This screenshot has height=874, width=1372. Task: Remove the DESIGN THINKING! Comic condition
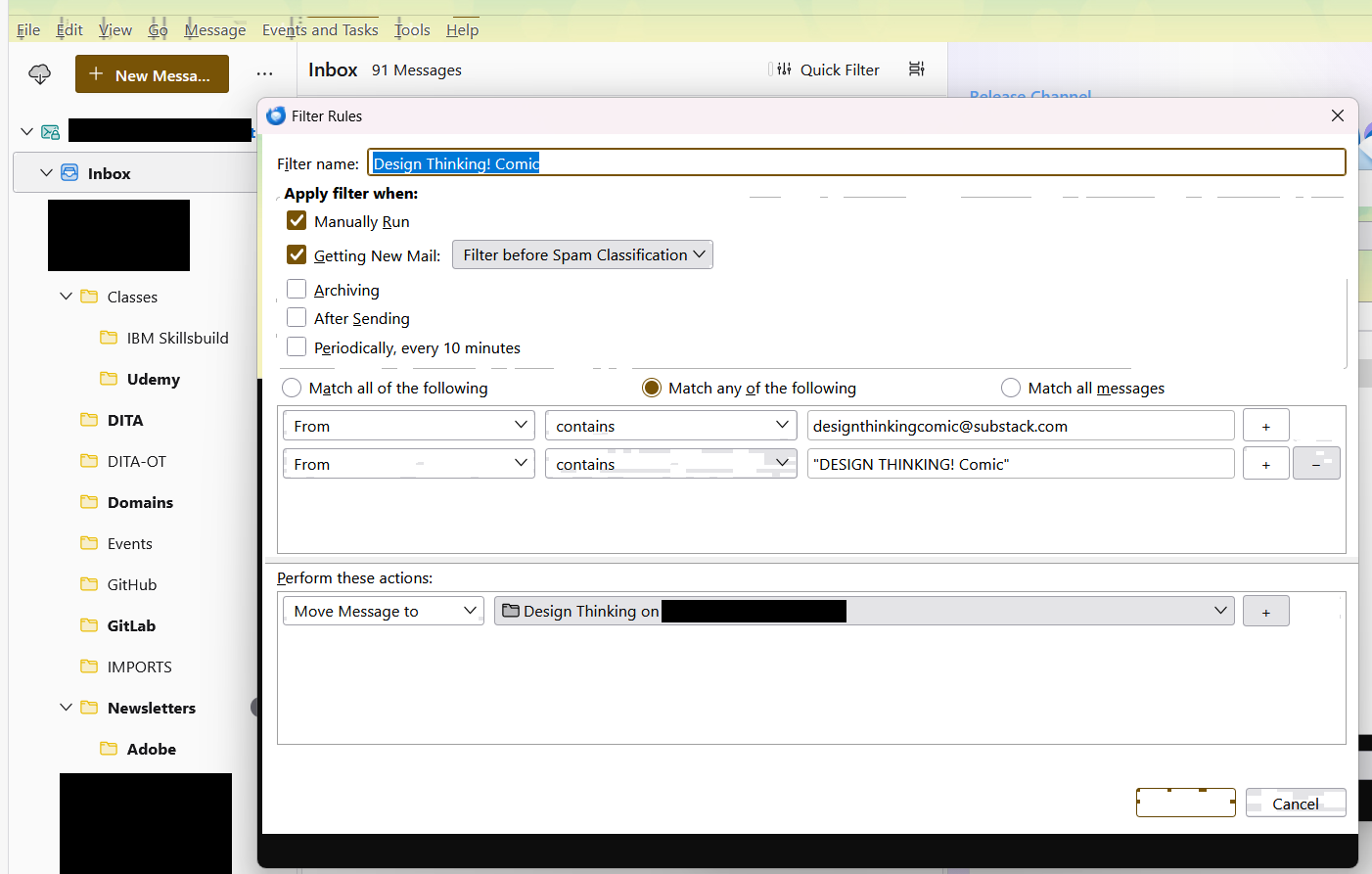pos(1316,464)
